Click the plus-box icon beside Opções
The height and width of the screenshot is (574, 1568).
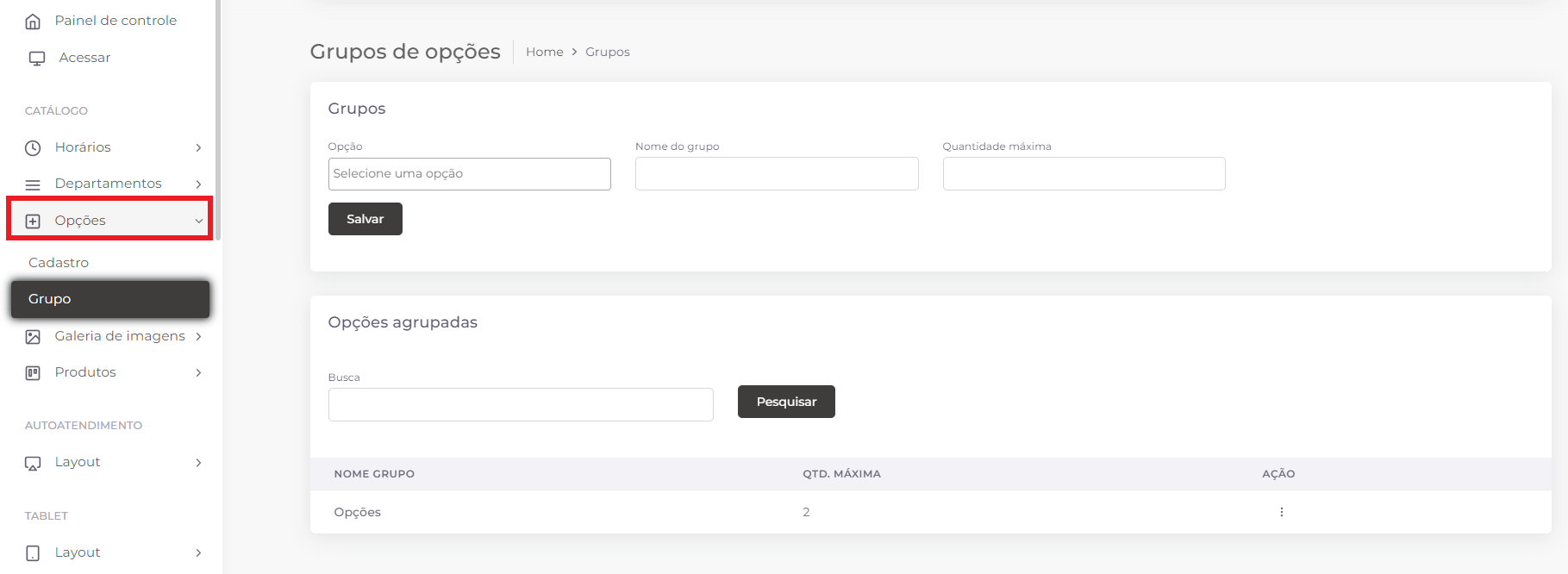33,221
